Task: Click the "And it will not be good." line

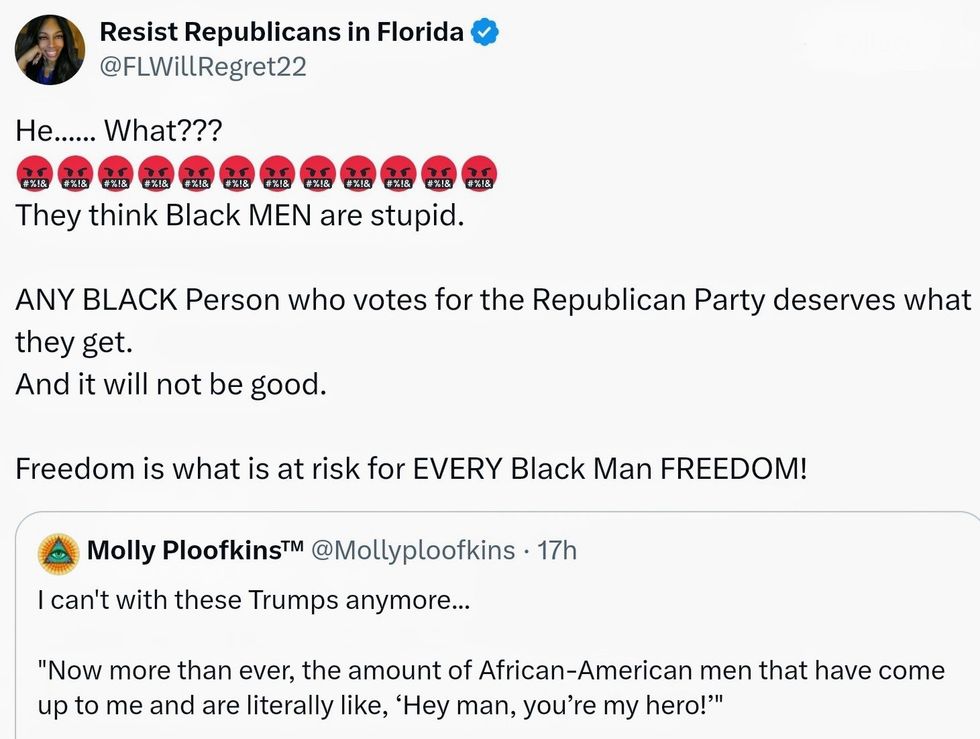Action: click(x=171, y=385)
